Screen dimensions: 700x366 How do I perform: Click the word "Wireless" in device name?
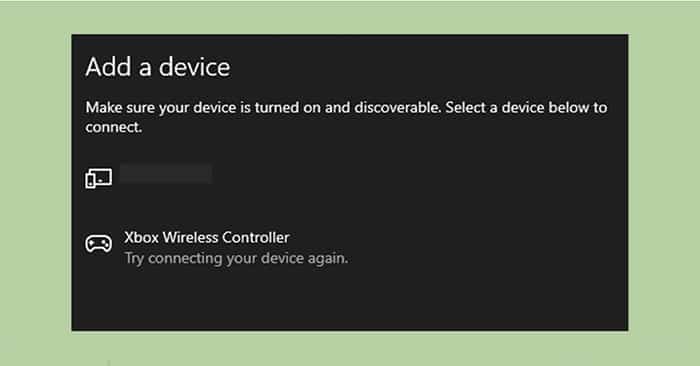point(190,237)
